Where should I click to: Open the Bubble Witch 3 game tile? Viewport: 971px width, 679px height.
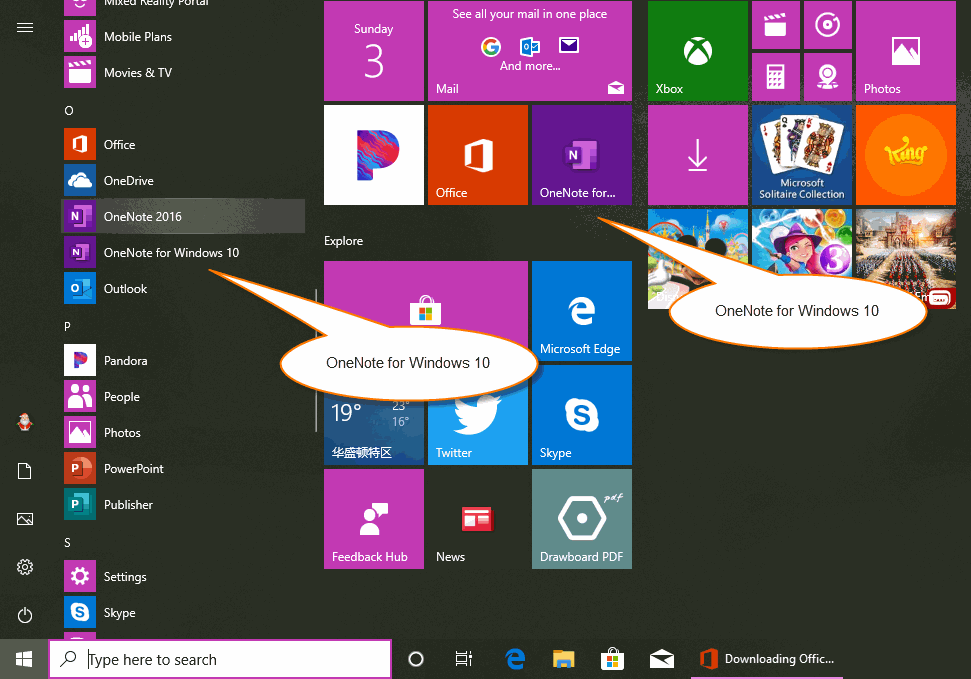802,243
